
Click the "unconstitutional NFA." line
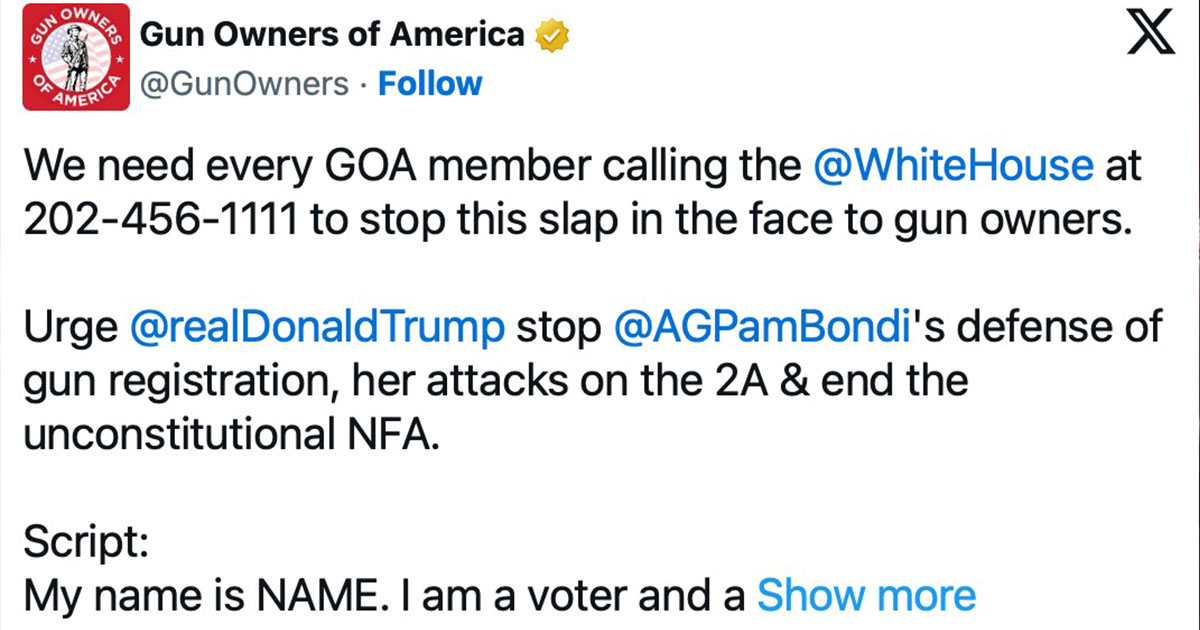[x=230, y=438]
